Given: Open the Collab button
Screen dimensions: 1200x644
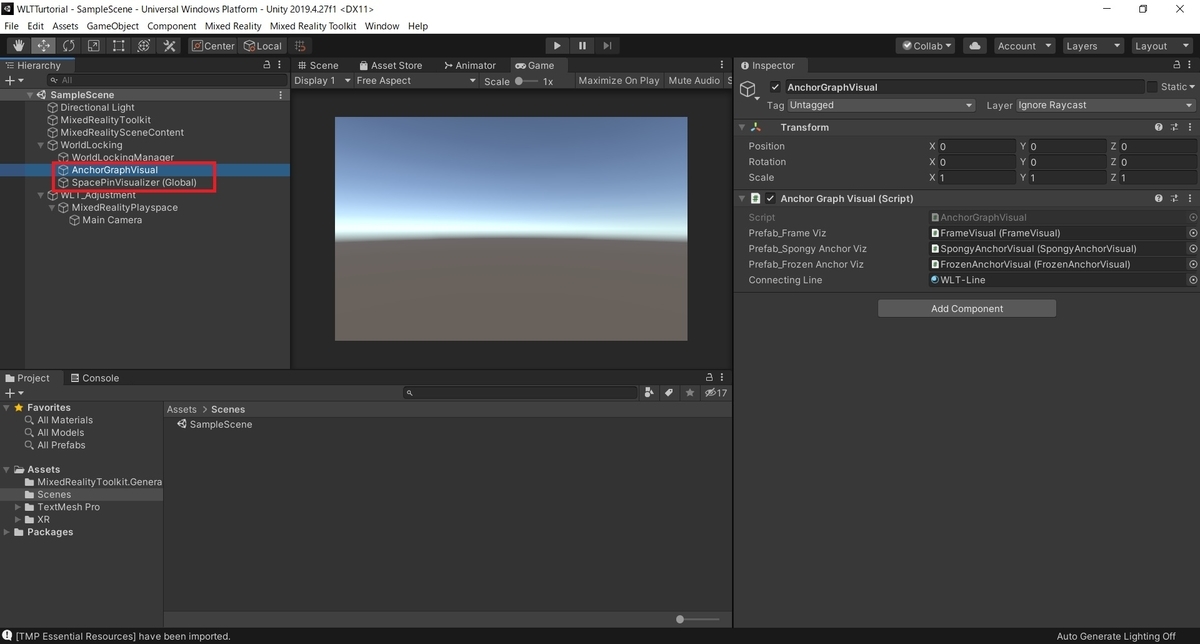Looking at the screenshot, I should pyautogui.click(x=926, y=46).
